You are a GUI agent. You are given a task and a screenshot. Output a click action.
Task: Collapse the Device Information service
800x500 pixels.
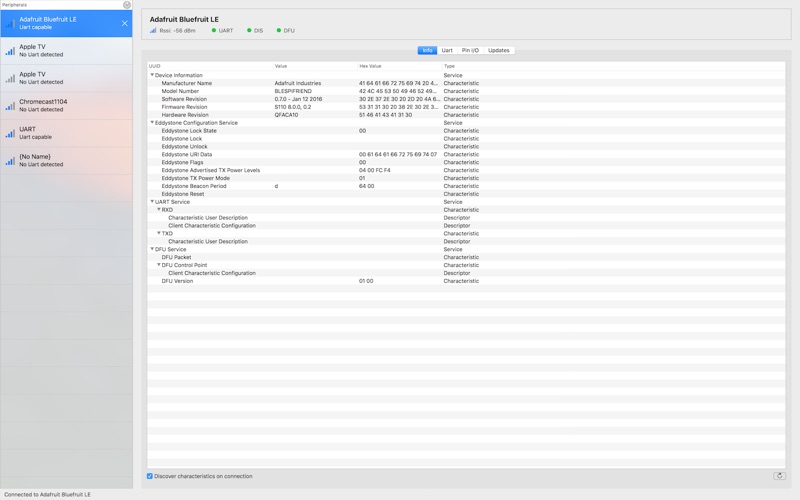coord(152,75)
